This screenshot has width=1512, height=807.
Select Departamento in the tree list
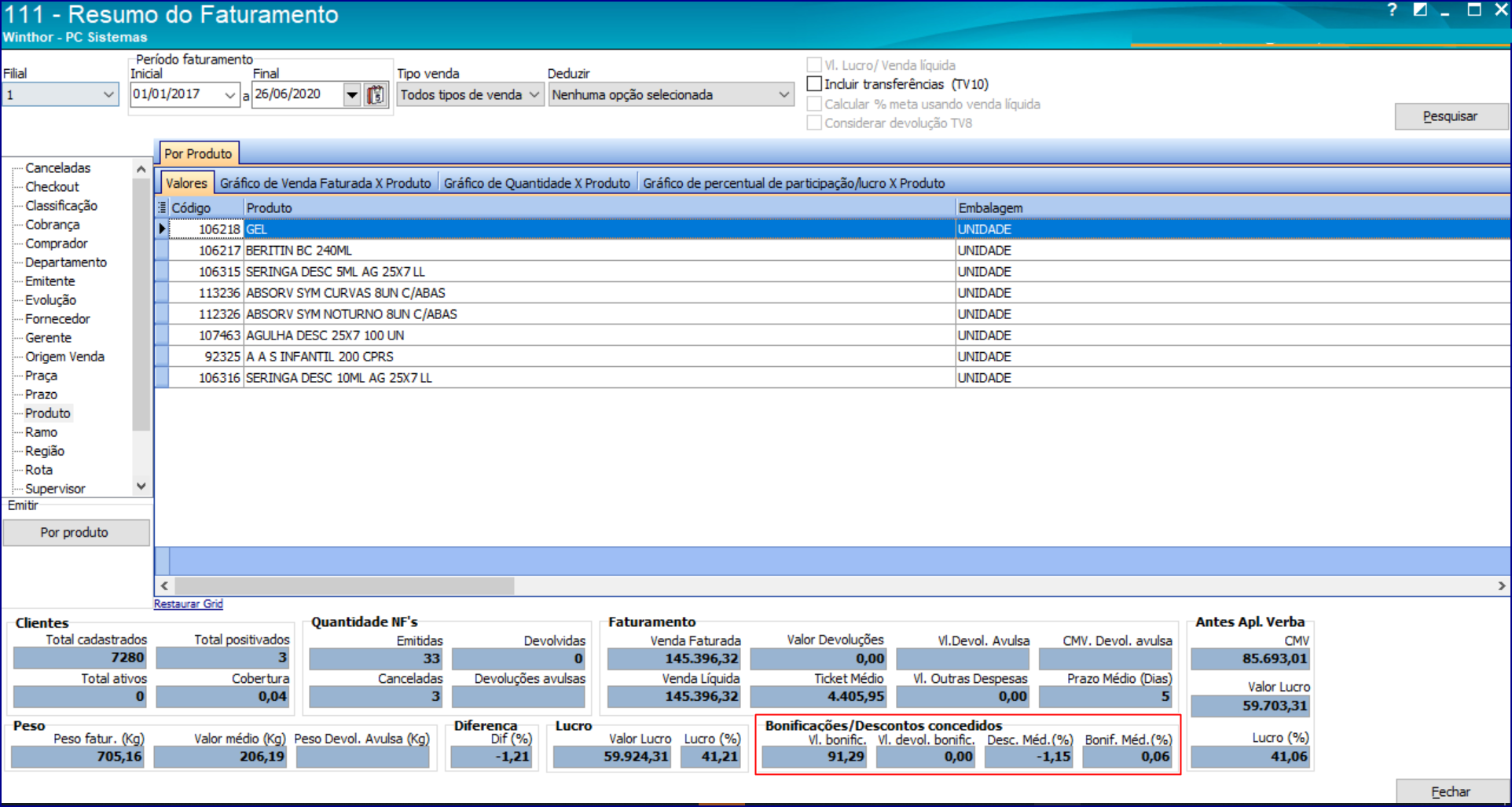[66, 262]
